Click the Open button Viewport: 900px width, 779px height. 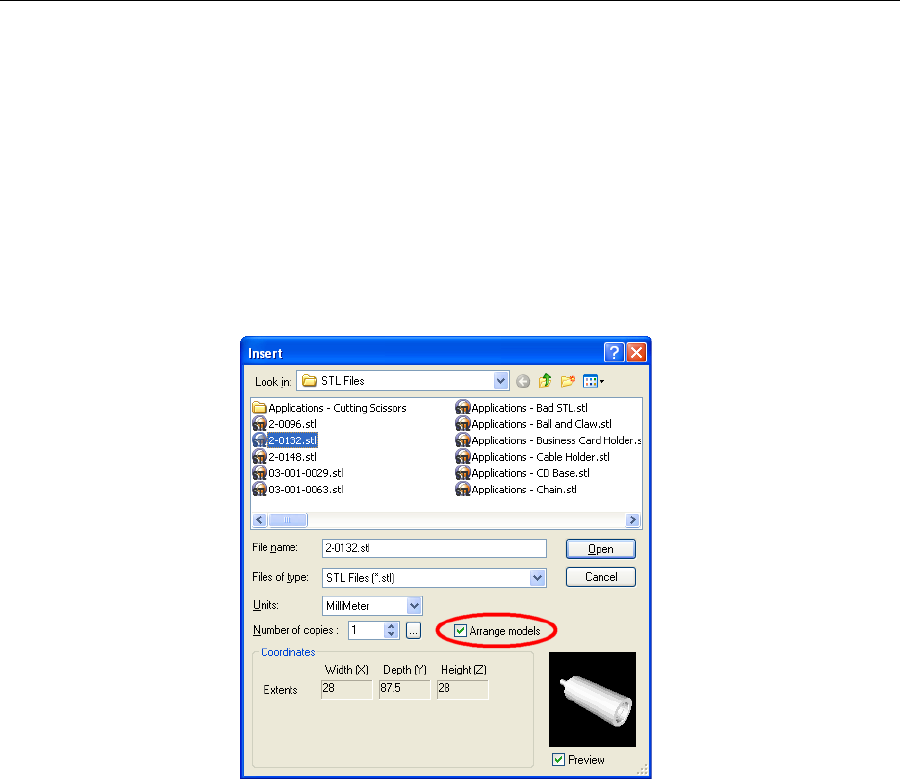tap(600, 549)
